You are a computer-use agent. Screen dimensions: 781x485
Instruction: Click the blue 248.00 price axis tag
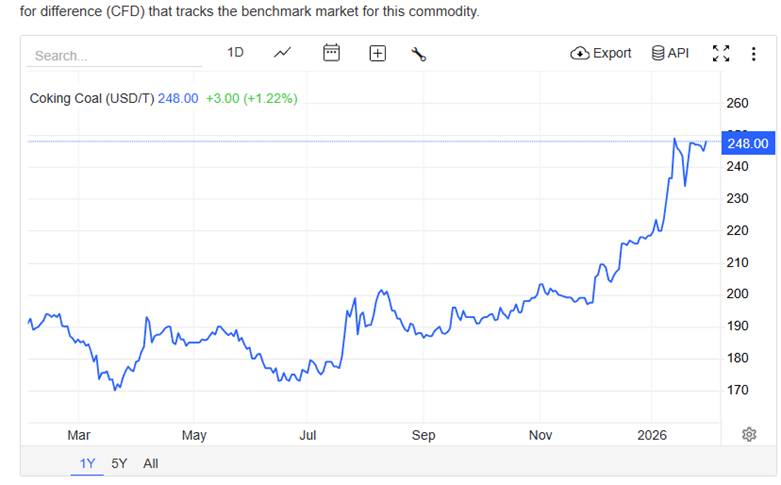point(746,143)
